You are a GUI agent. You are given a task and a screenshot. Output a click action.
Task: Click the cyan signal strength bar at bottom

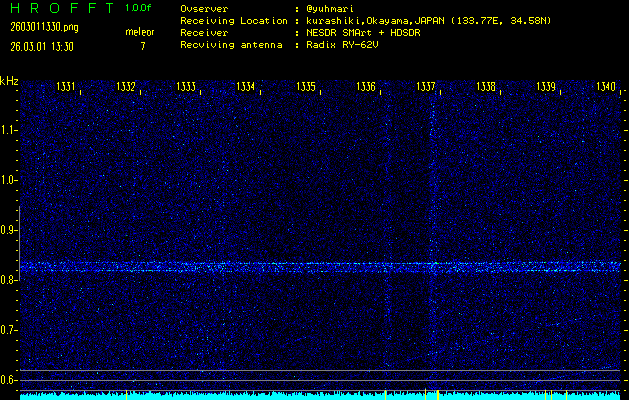click(x=320, y=396)
